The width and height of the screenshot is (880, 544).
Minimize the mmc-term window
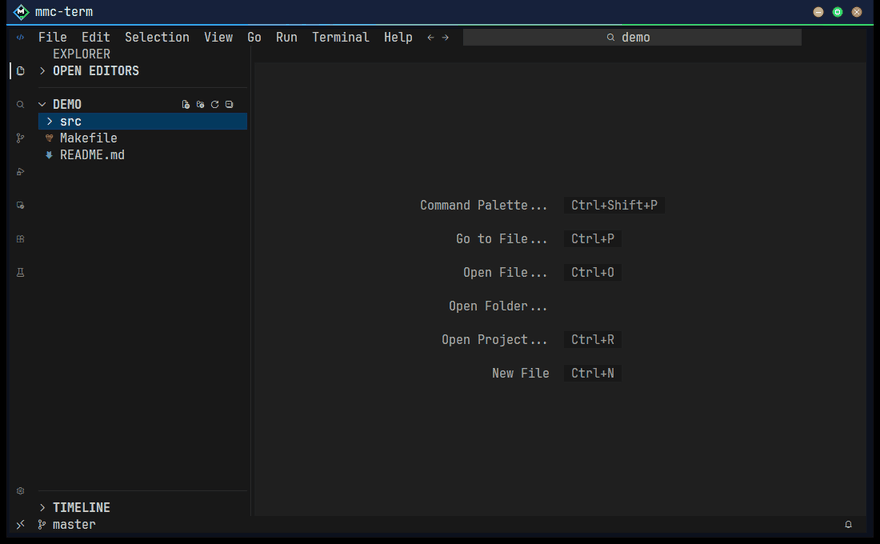click(818, 12)
